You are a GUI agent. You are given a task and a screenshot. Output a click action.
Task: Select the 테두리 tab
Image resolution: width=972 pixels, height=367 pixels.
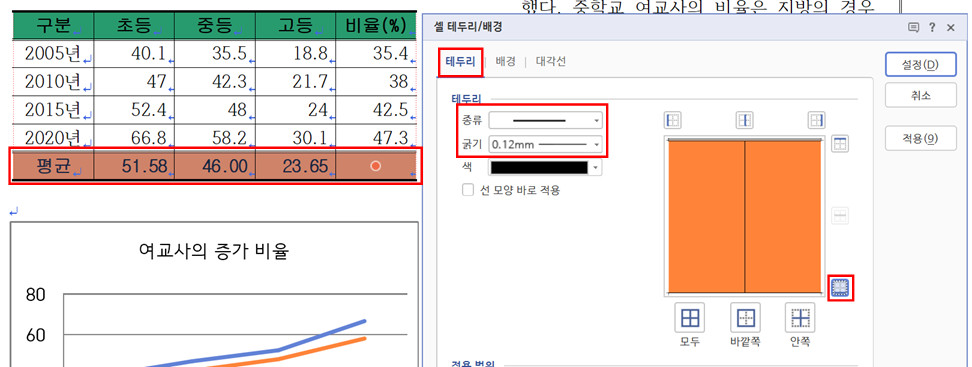click(x=460, y=61)
